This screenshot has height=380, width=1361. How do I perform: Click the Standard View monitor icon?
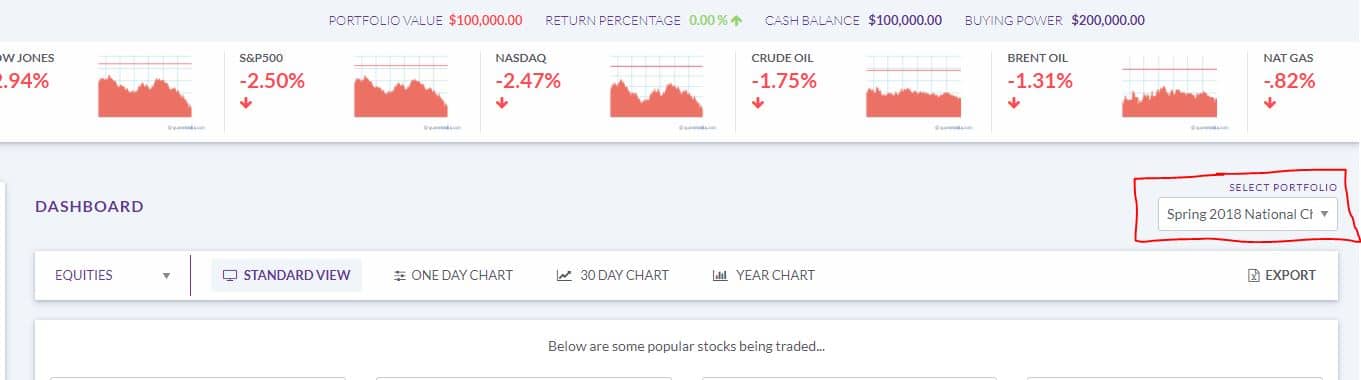click(x=229, y=275)
